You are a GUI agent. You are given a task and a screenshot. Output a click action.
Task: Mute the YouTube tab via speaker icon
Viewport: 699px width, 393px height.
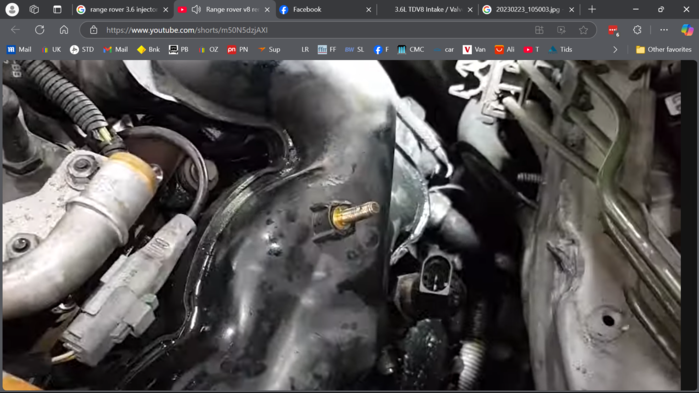tap(196, 9)
